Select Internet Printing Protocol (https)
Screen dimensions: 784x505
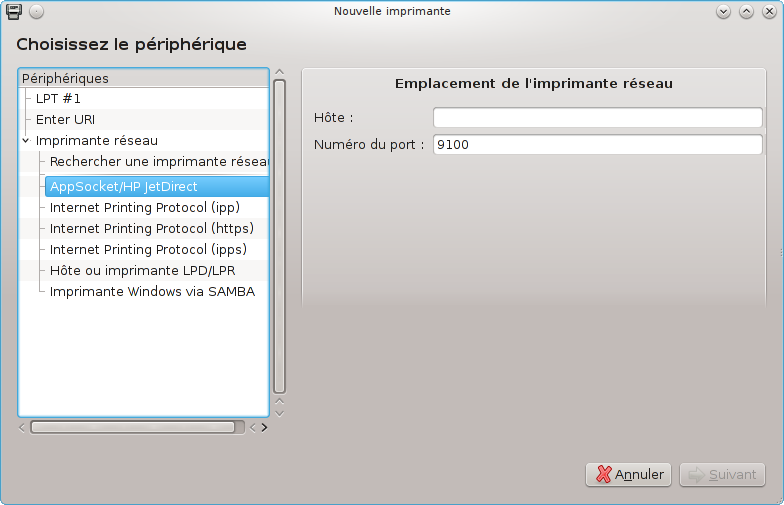(152, 228)
